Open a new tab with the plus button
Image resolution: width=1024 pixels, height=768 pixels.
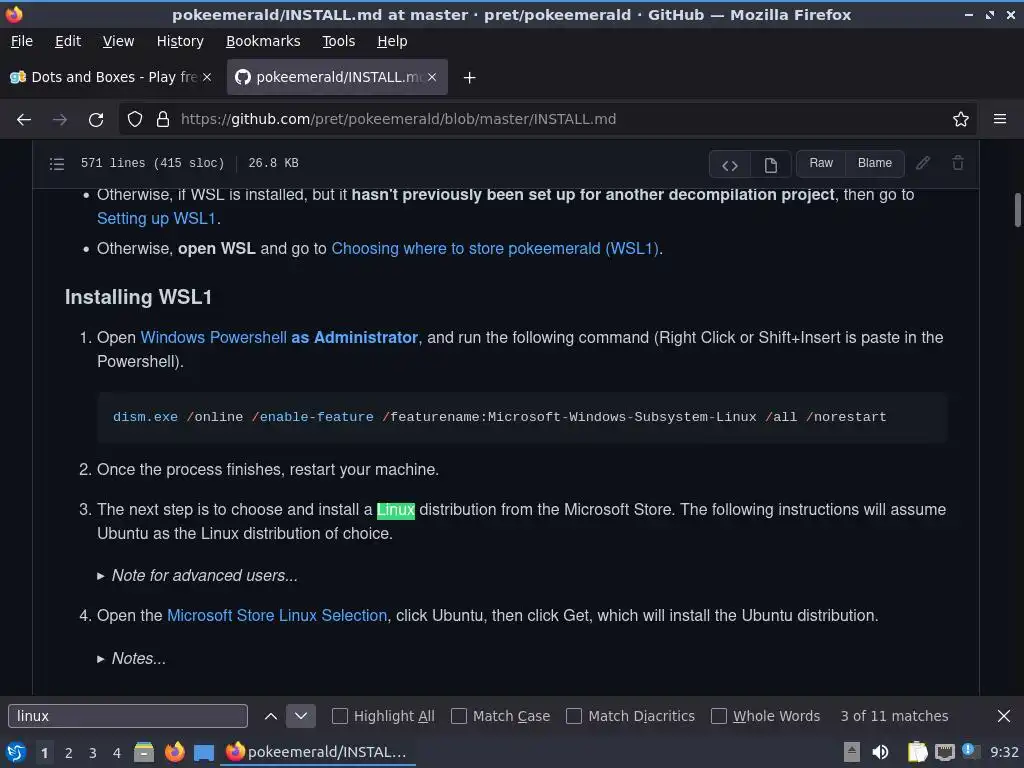pos(469,78)
